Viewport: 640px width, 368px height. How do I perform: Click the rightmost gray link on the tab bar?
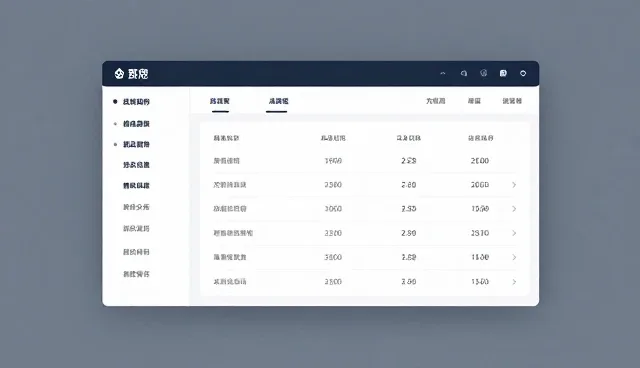tap(512, 101)
